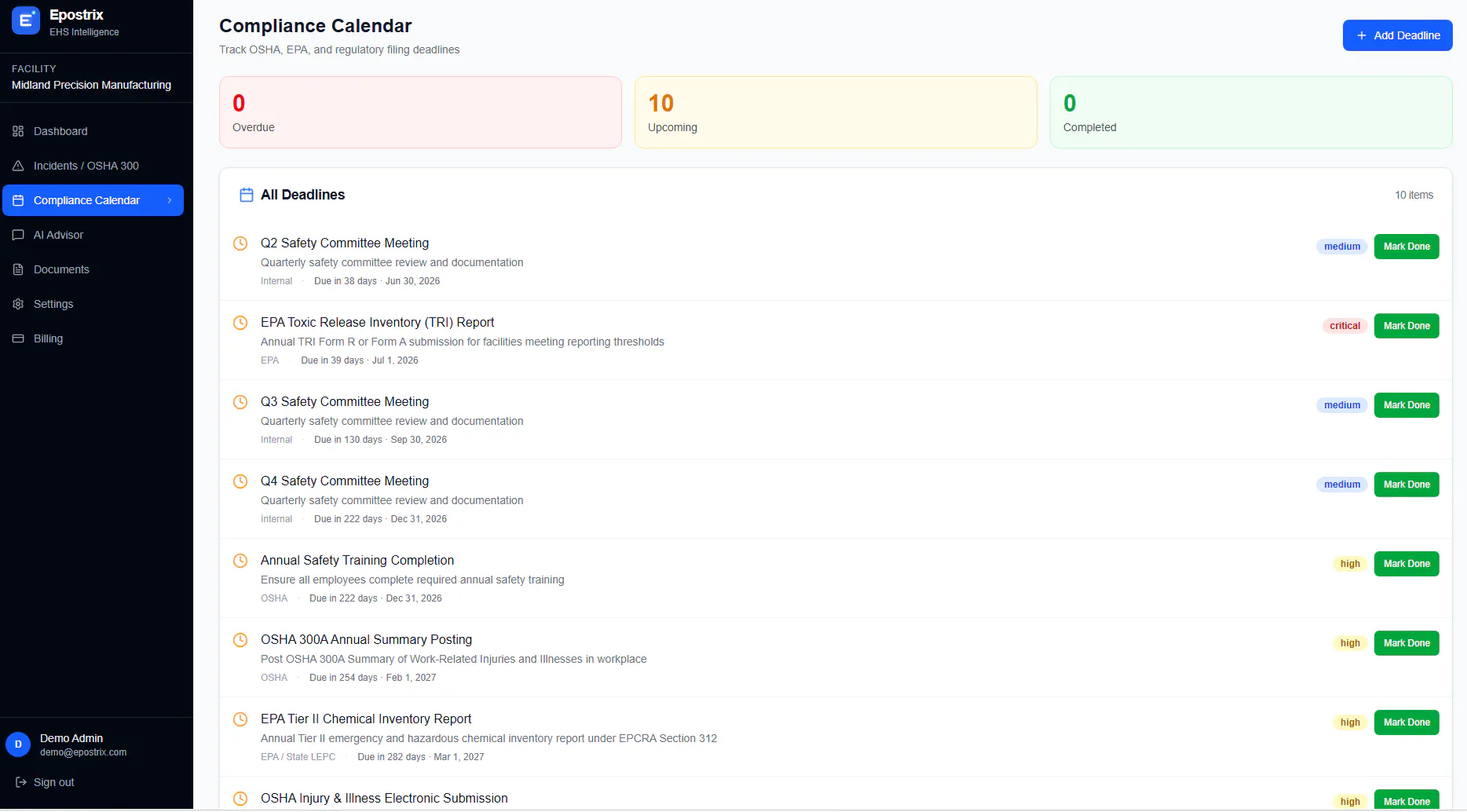Click 'Q4 Safety Committee Meeting' title

(345, 481)
